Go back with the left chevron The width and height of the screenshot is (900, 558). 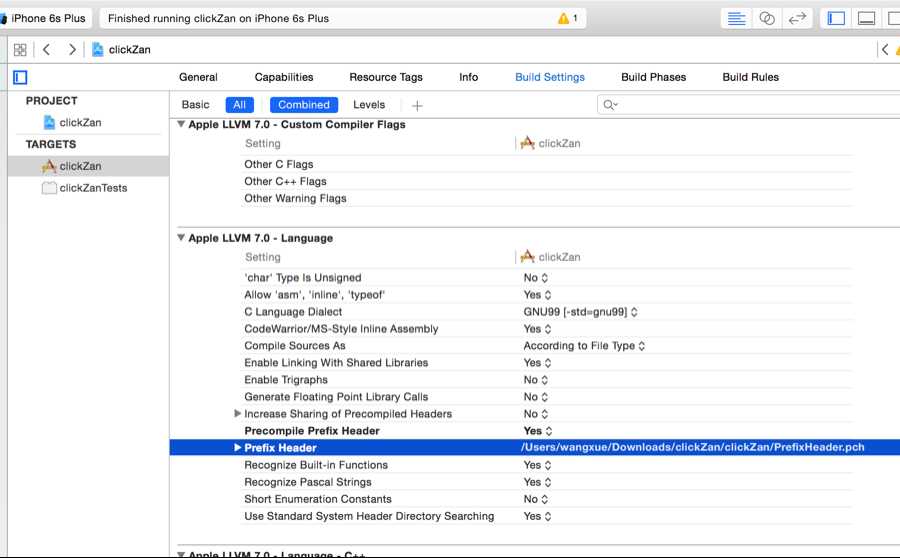[46, 50]
